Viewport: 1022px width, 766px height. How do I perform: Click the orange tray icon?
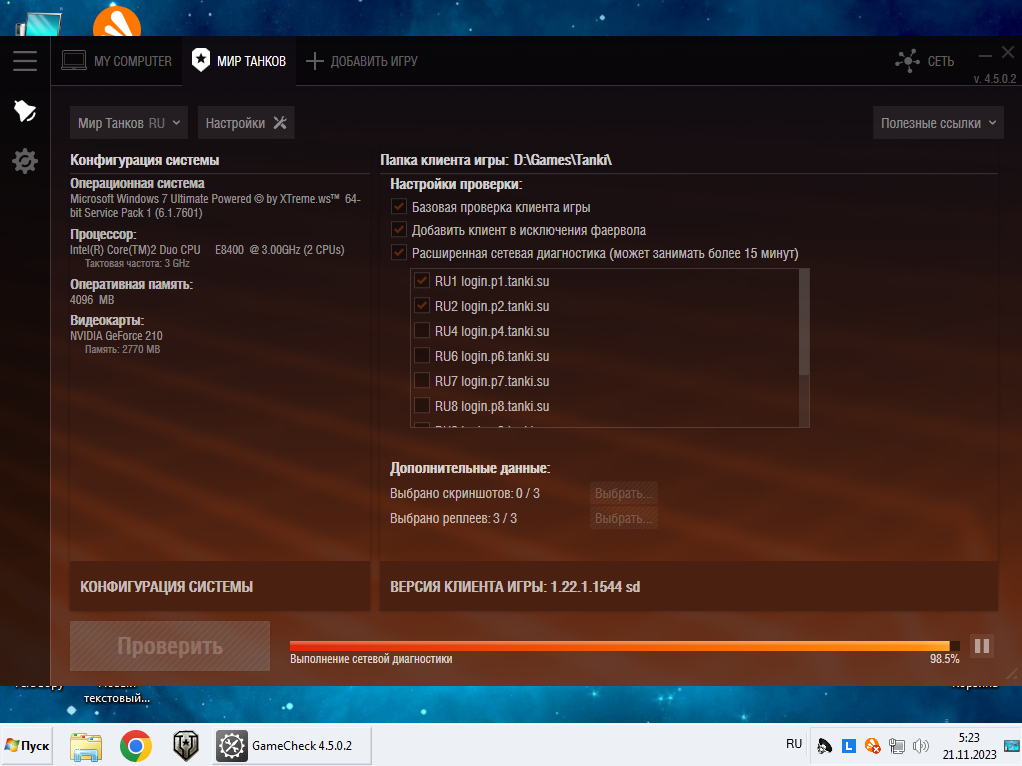[x=873, y=746]
